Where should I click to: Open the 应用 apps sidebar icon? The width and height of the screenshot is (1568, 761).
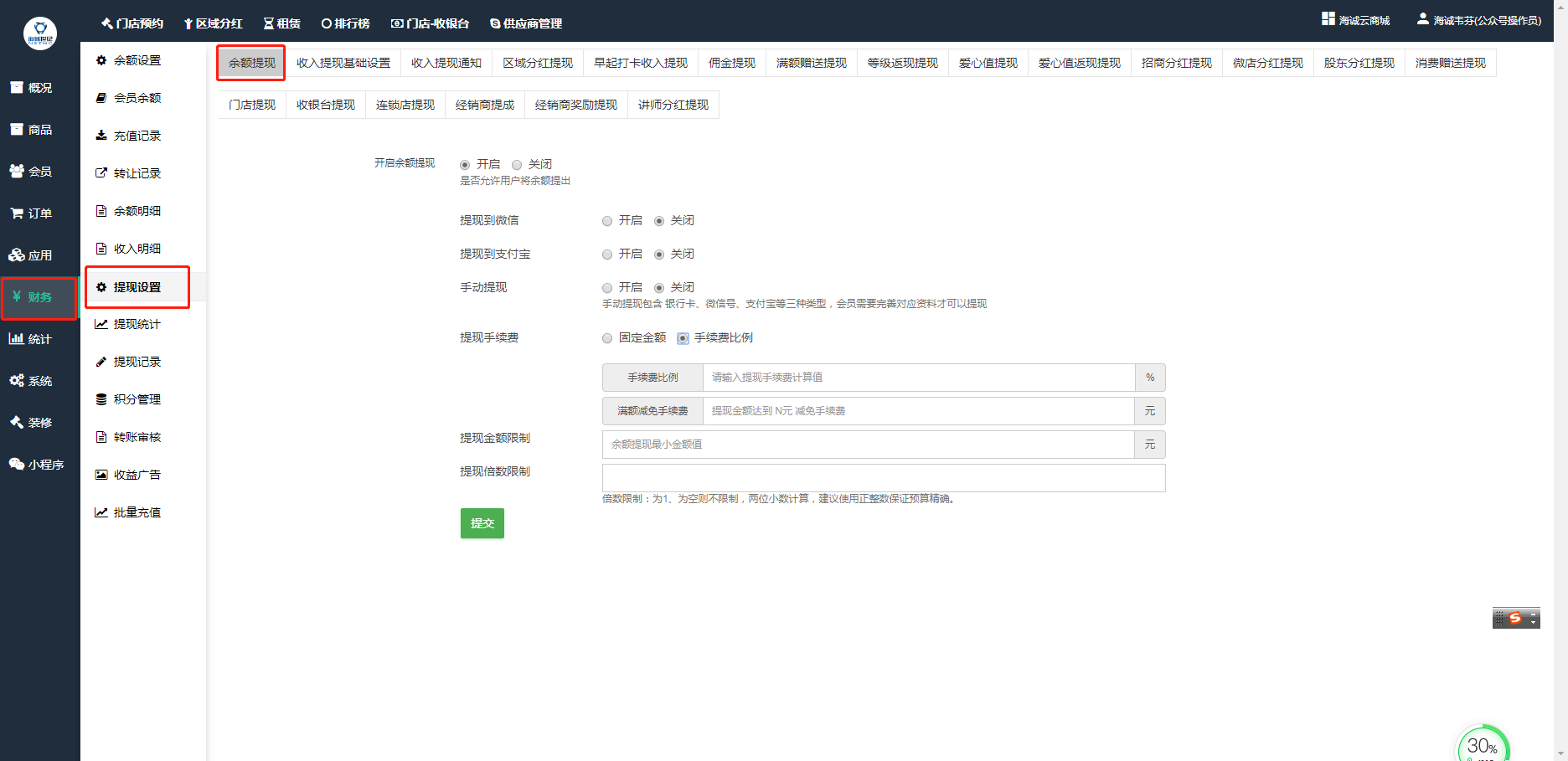(x=17, y=255)
